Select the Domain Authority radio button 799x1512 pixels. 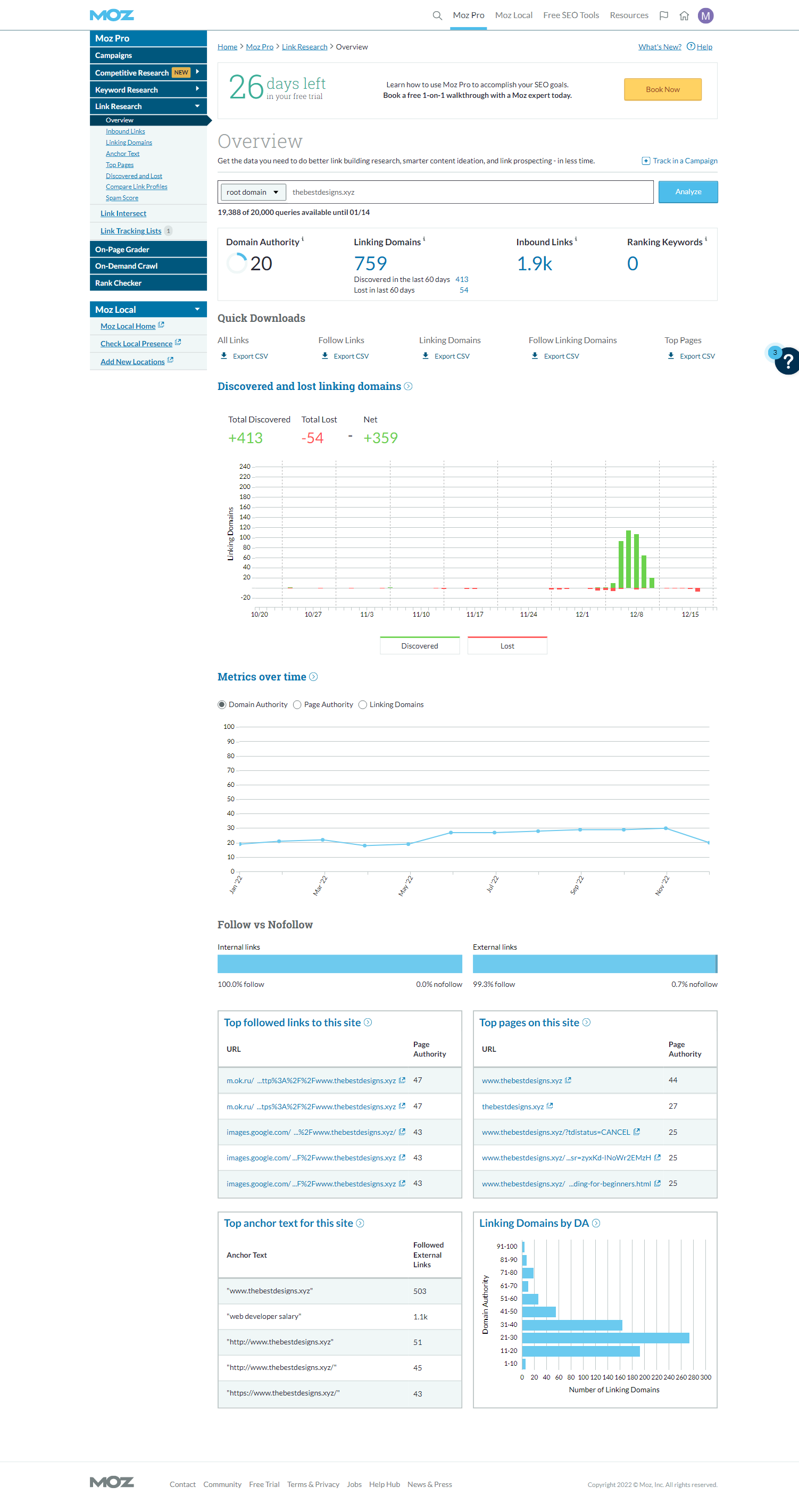tap(222, 704)
